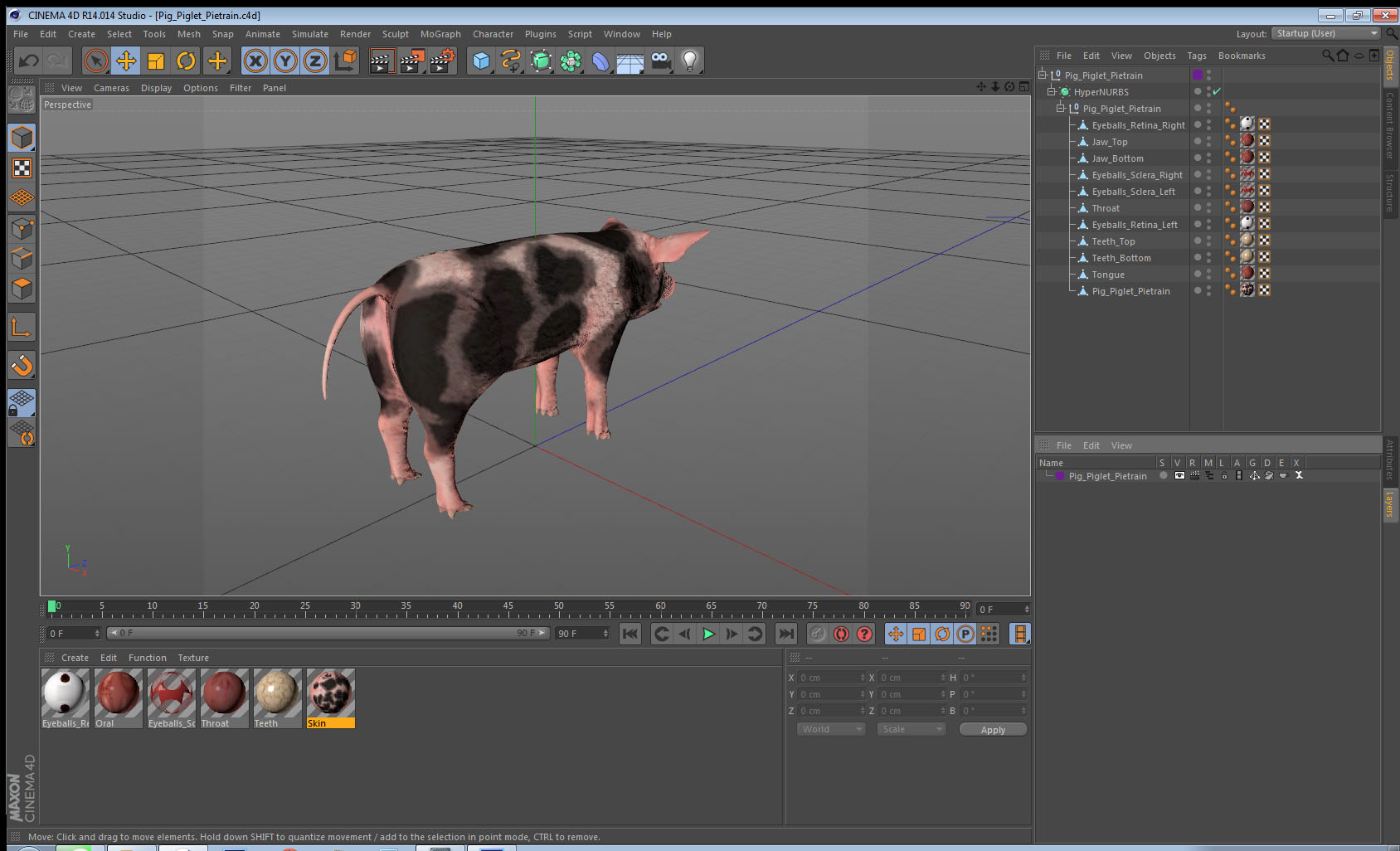Open the File menu in main menu bar
This screenshot has width=1400, height=851.
pos(21,34)
